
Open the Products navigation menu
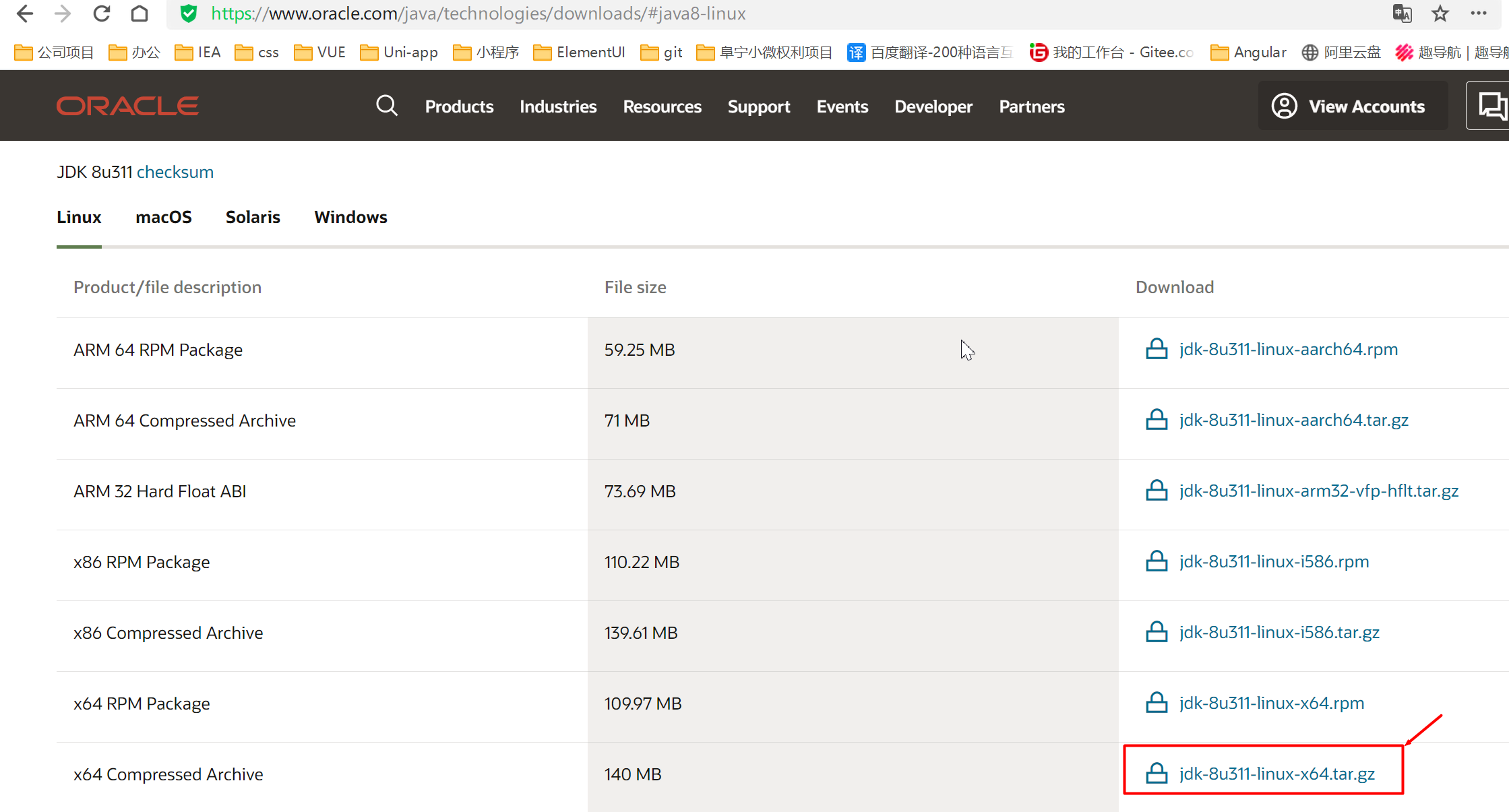tap(459, 106)
